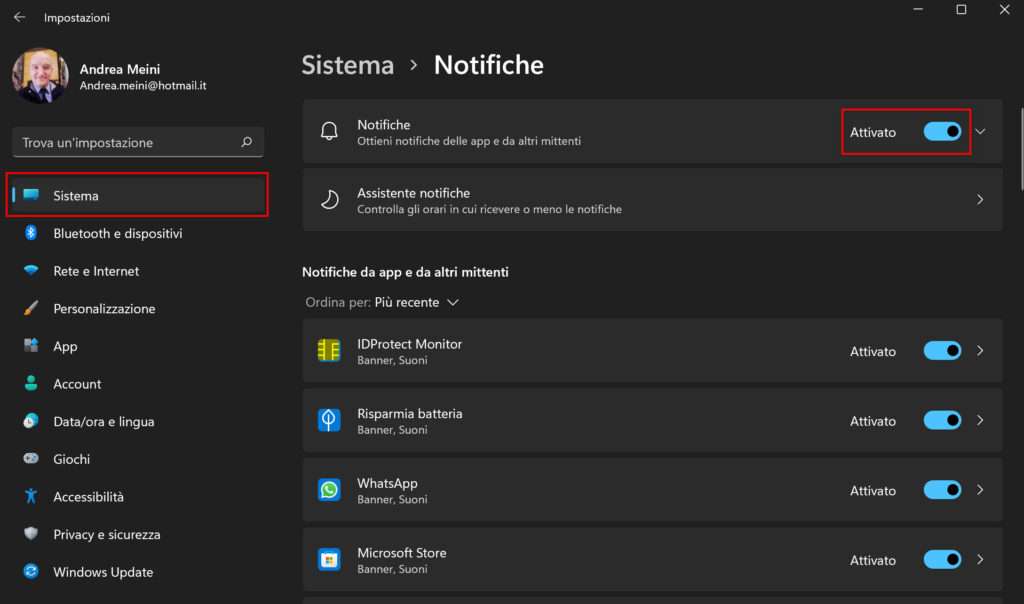Click the Risparmia batteria app icon
The image size is (1024, 604).
[x=328, y=420]
